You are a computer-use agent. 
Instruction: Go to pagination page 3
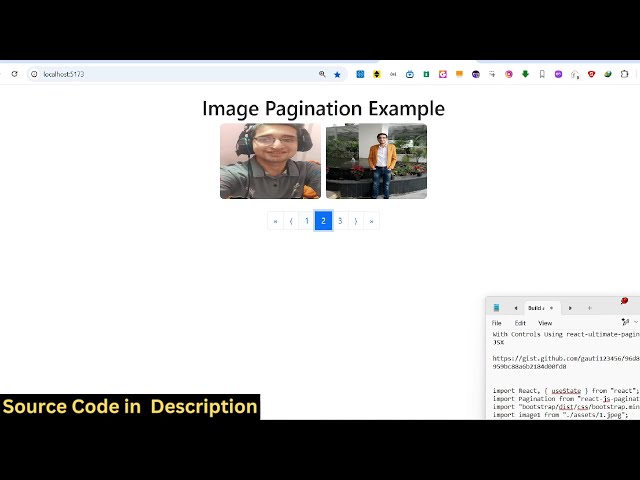[340, 221]
